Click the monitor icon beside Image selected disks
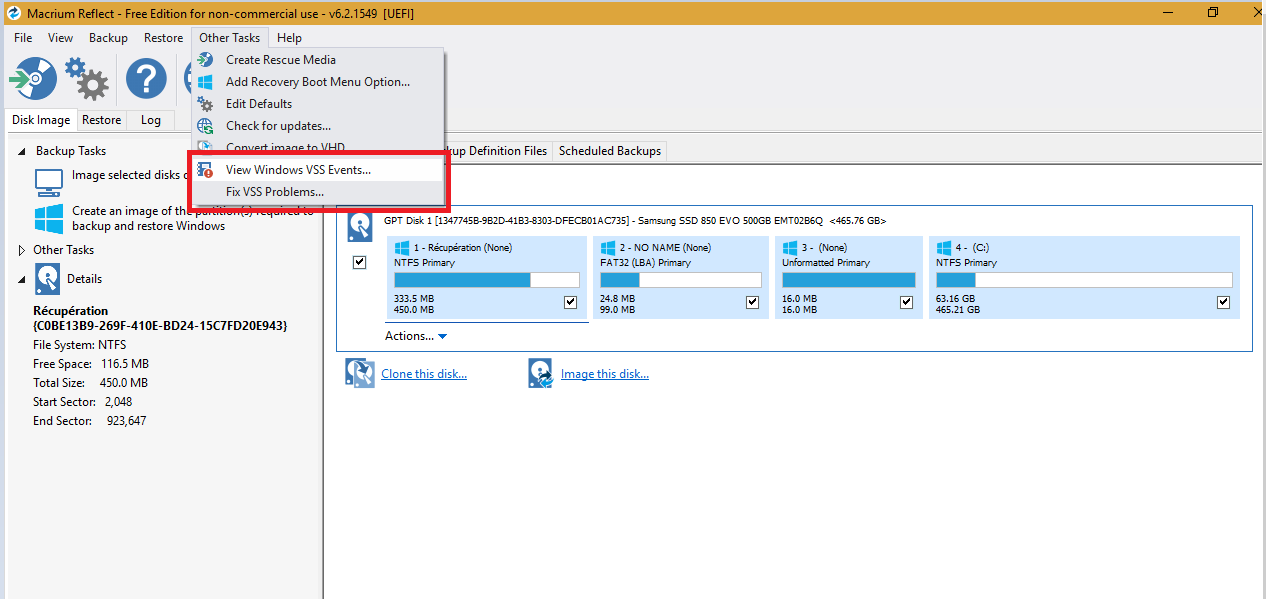 pyautogui.click(x=49, y=181)
